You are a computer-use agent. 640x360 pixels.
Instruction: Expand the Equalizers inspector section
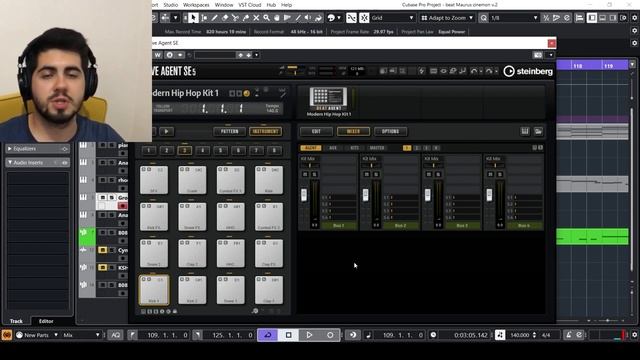[38, 149]
